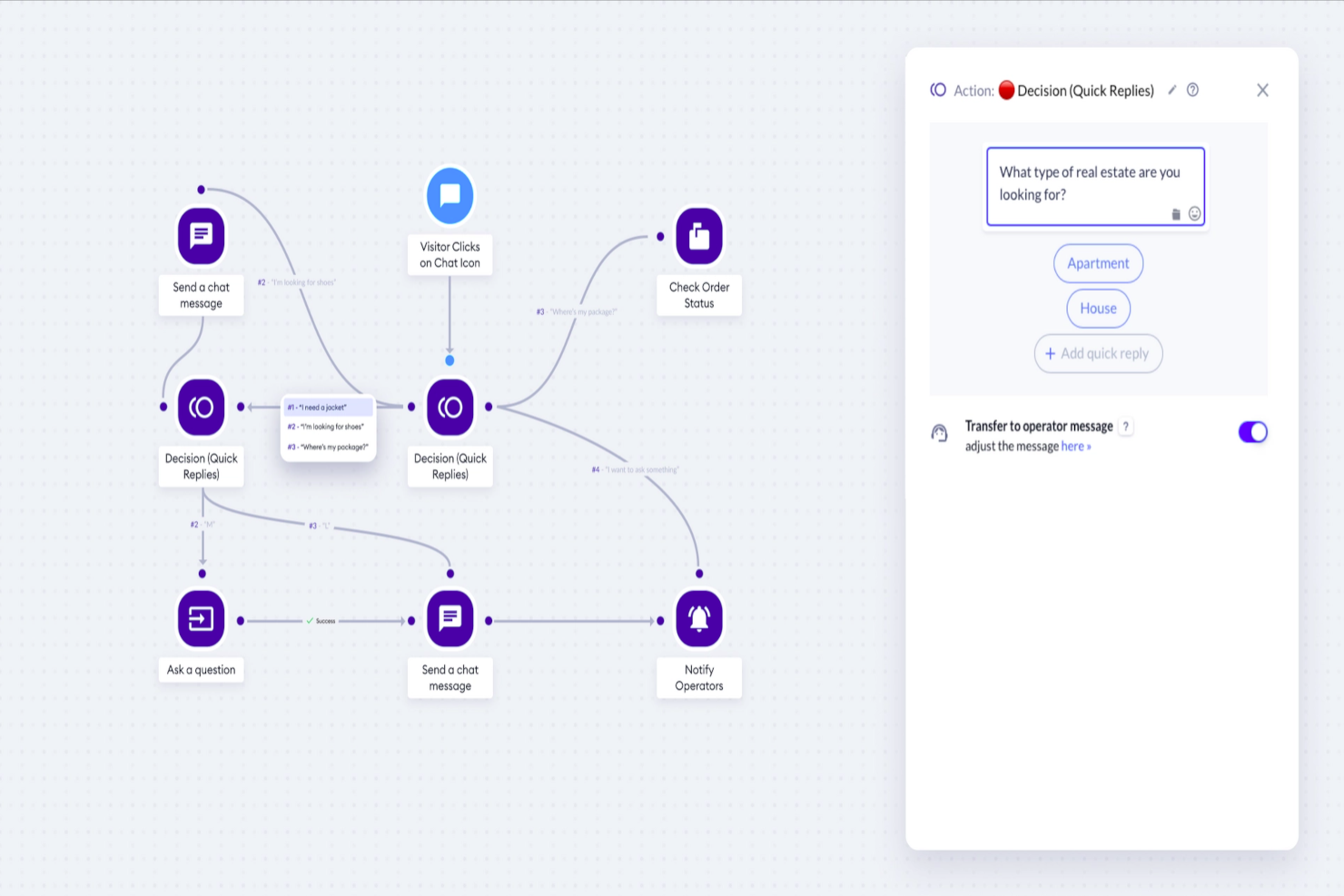Delete message text with the trash icon
The height and width of the screenshot is (896, 1344).
point(1176,213)
